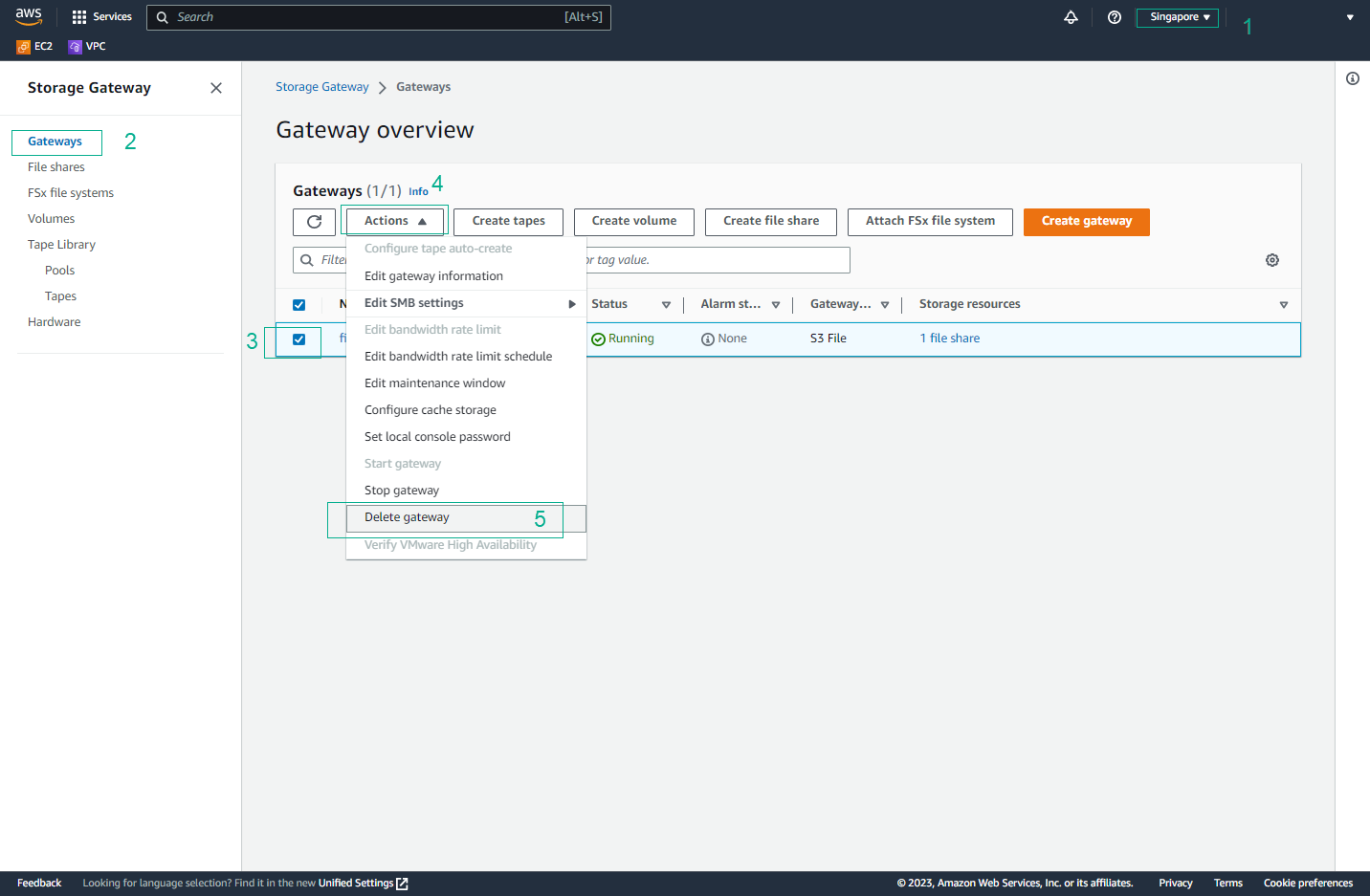Choose Stop gateway from the menu
The width and height of the screenshot is (1370, 896).
point(466,491)
